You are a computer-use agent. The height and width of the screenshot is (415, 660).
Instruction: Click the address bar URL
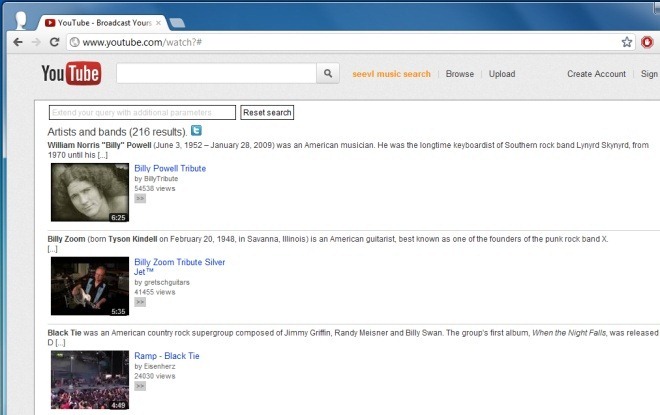click(142, 42)
